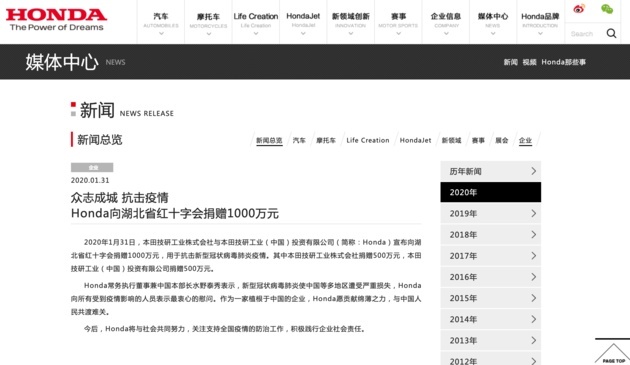The image size is (630, 365).
Task: Select the 赛事 news filter tab
Action: tap(478, 140)
